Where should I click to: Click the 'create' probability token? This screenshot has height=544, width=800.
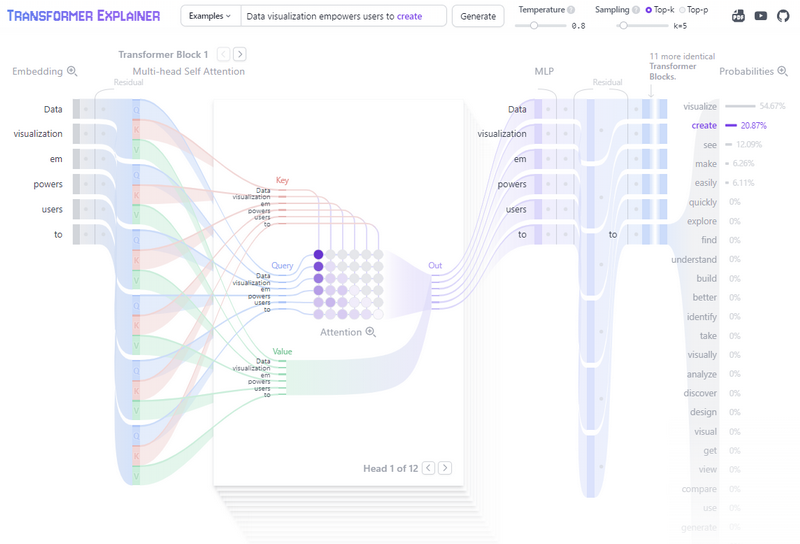click(704, 126)
